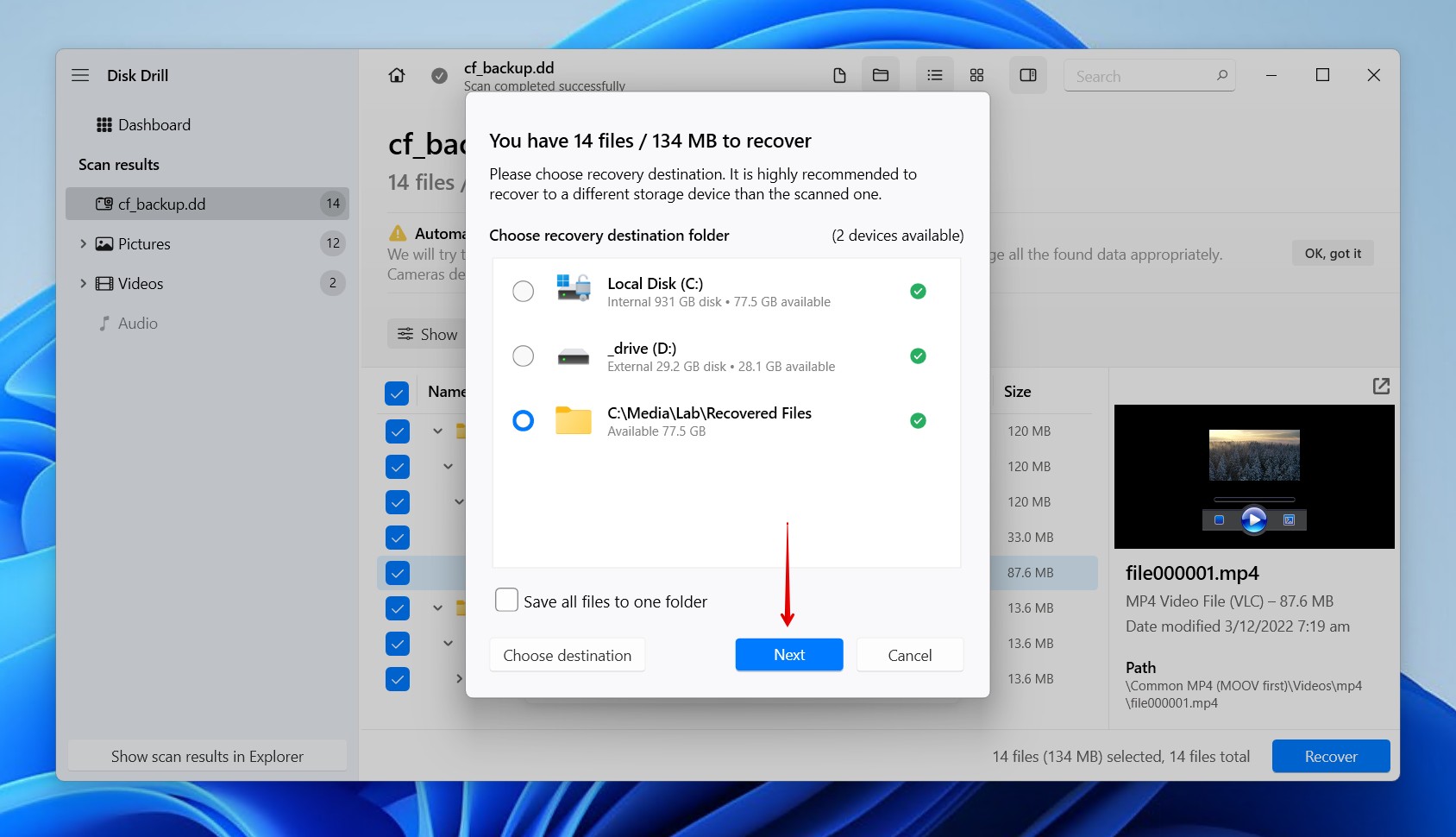Image resolution: width=1456 pixels, height=837 pixels.
Task: Click Choose destination button
Action: point(567,655)
